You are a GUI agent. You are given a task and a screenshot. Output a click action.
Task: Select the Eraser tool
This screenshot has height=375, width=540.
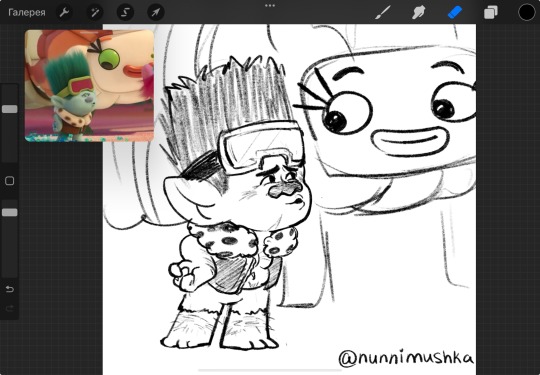(x=455, y=13)
